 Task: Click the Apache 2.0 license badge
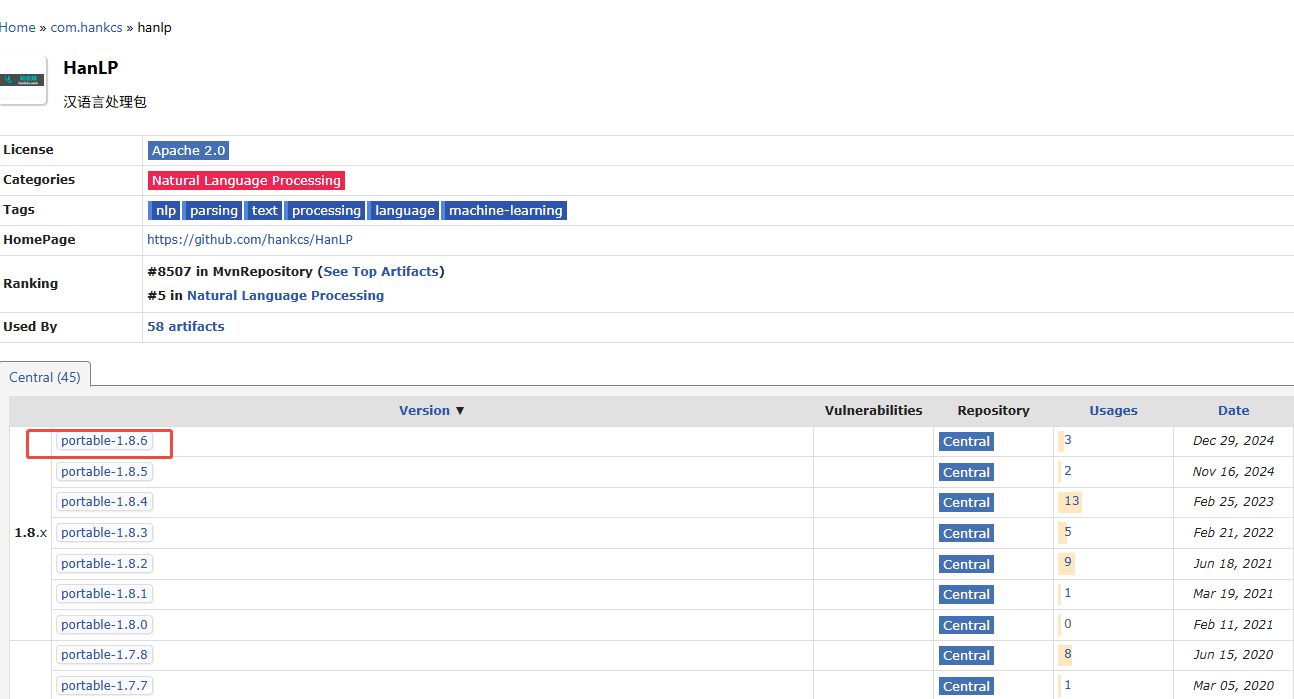(188, 150)
